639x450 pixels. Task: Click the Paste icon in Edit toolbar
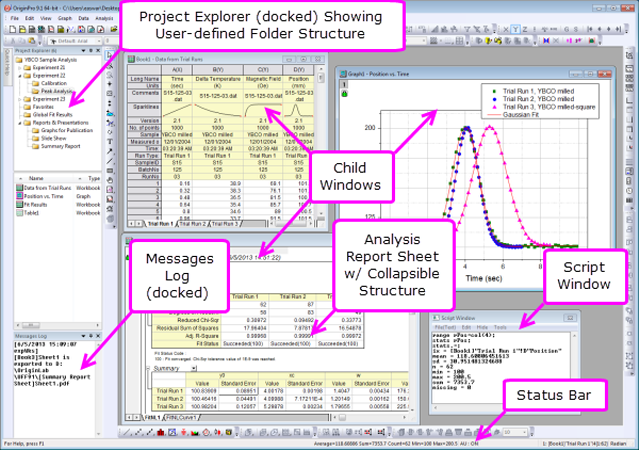[x=31, y=41]
